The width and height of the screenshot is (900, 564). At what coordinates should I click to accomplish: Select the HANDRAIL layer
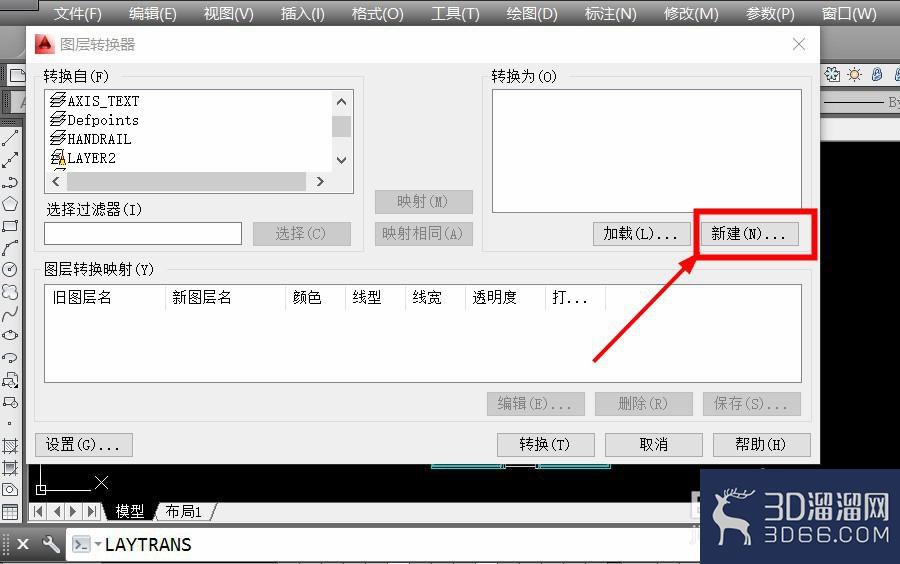[x=91, y=139]
